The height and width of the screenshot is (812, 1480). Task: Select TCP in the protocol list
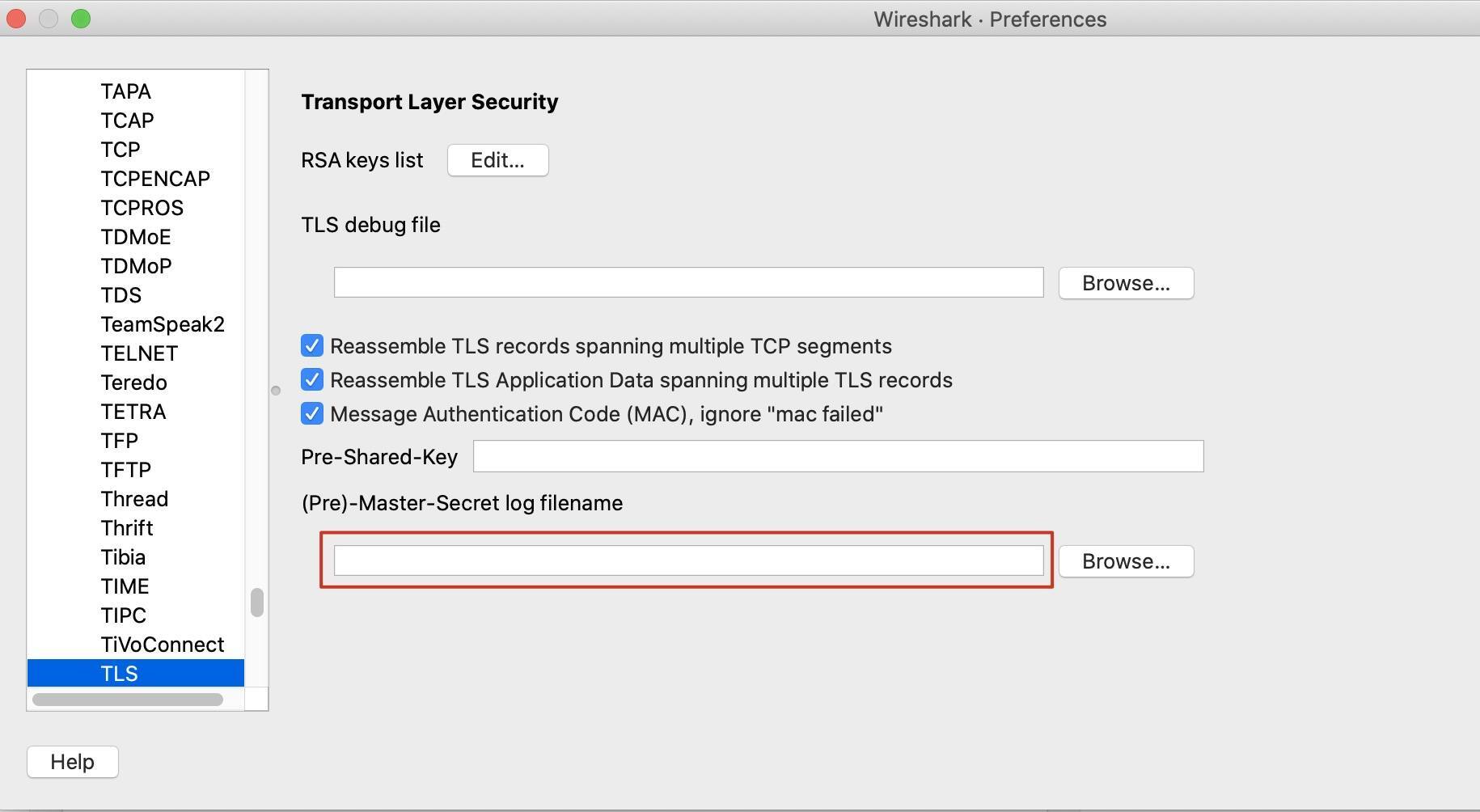(121, 150)
